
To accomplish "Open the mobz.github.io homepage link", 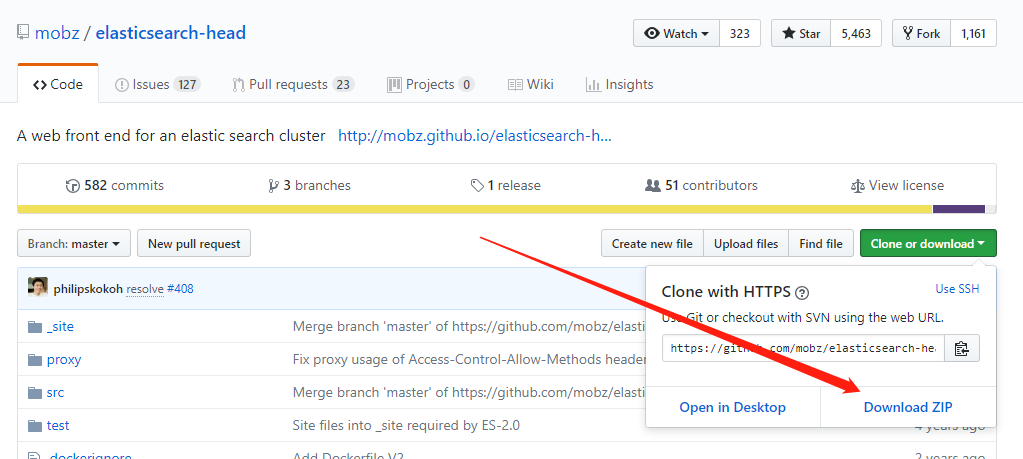I will [x=474, y=136].
